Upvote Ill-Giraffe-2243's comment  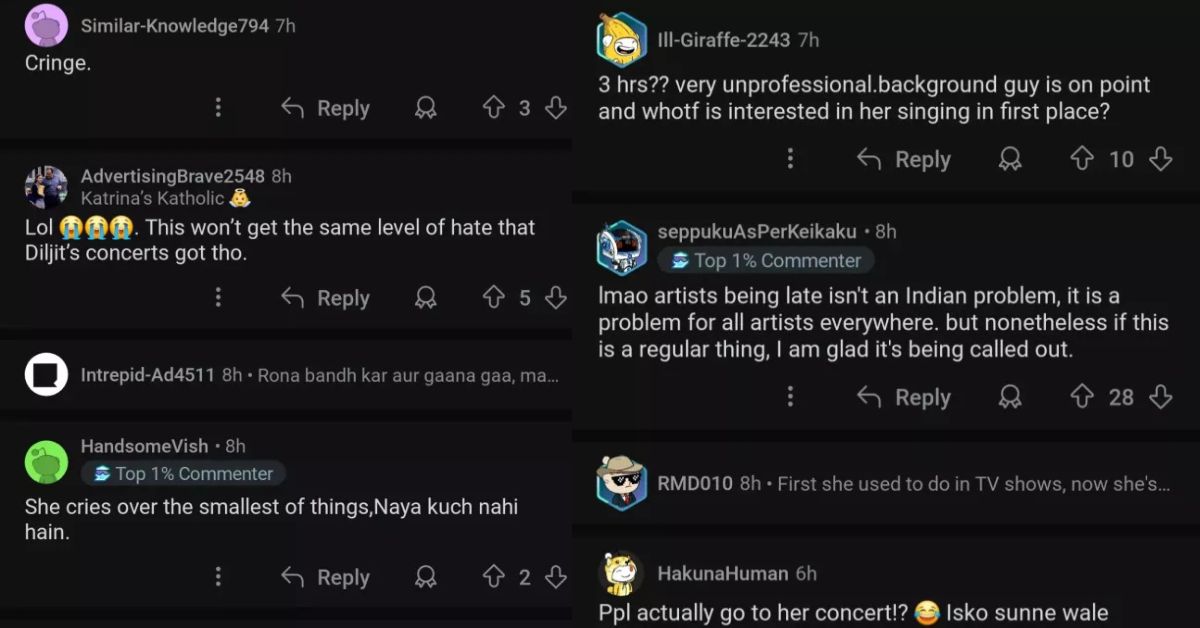(x=1081, y=159)
